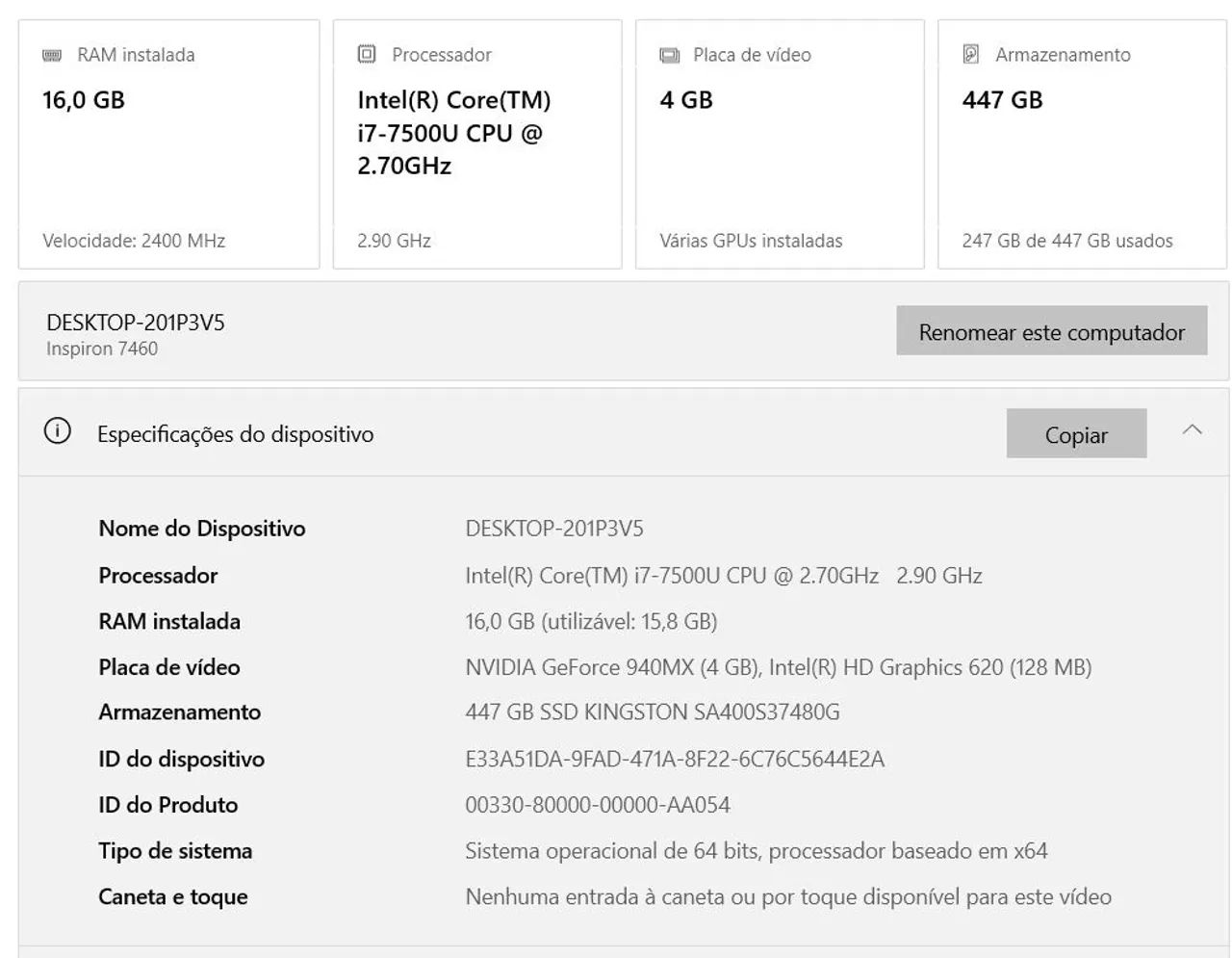Image resolution: width=1232 pixels, height=958 pixels.
Task: Click the bold processor name in the Processador card
Action: [454, 133]
